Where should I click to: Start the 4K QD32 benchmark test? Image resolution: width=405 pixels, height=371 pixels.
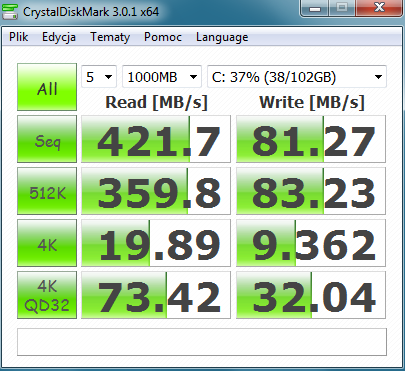47,295
